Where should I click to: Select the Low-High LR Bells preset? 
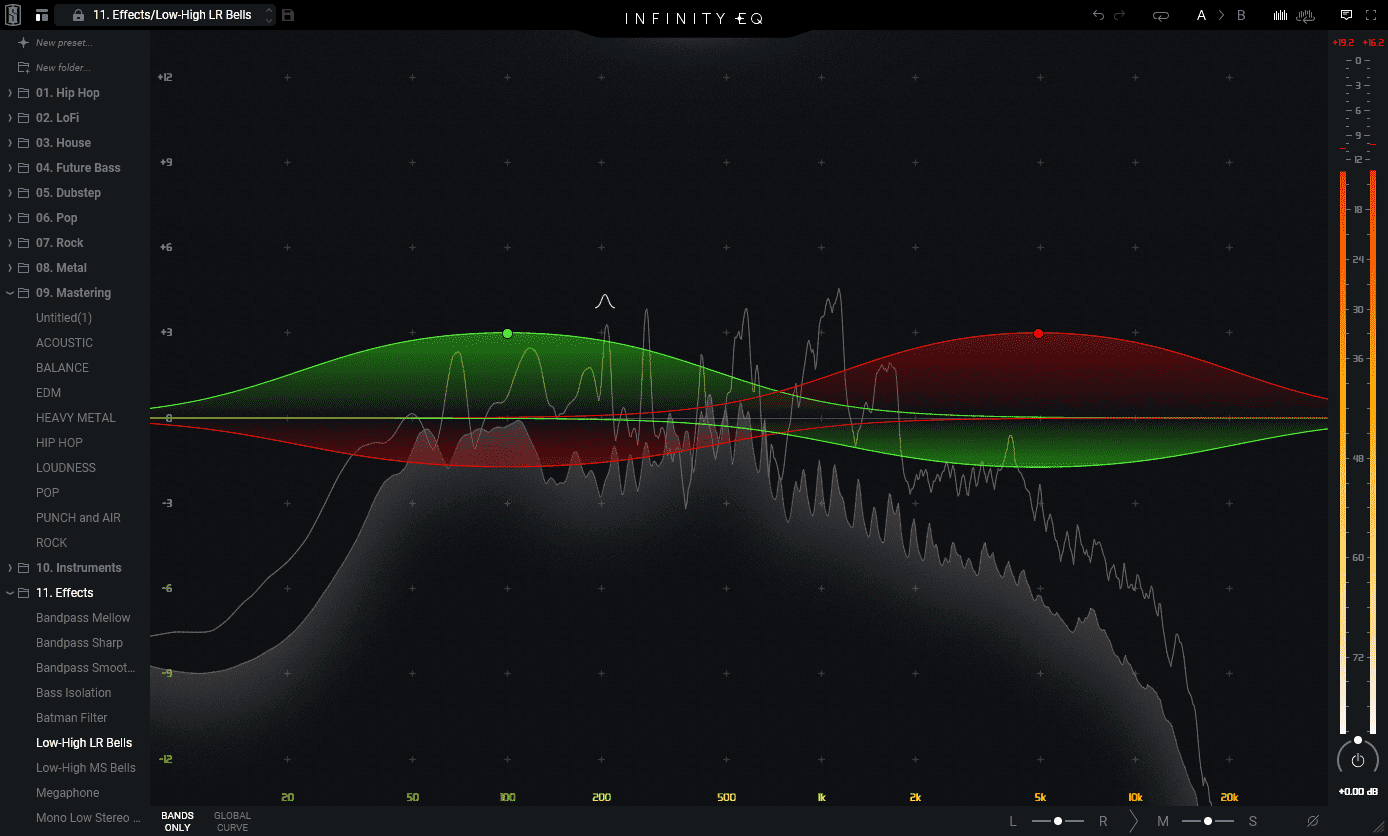tap(84, 743)
